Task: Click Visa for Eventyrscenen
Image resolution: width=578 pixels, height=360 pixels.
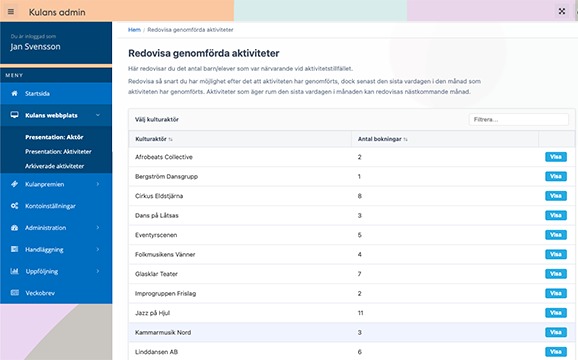Action: (556, 235)
